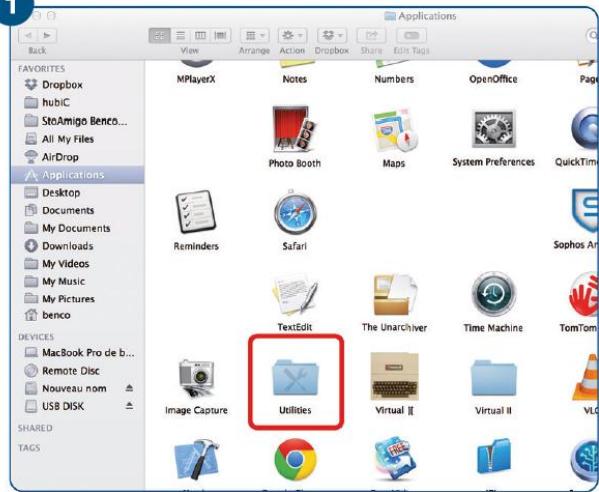This screenshot has width=599, height=492.
Task: Select hubiC in Favorites
Action: pyautogui.click(x=78, y=102)
